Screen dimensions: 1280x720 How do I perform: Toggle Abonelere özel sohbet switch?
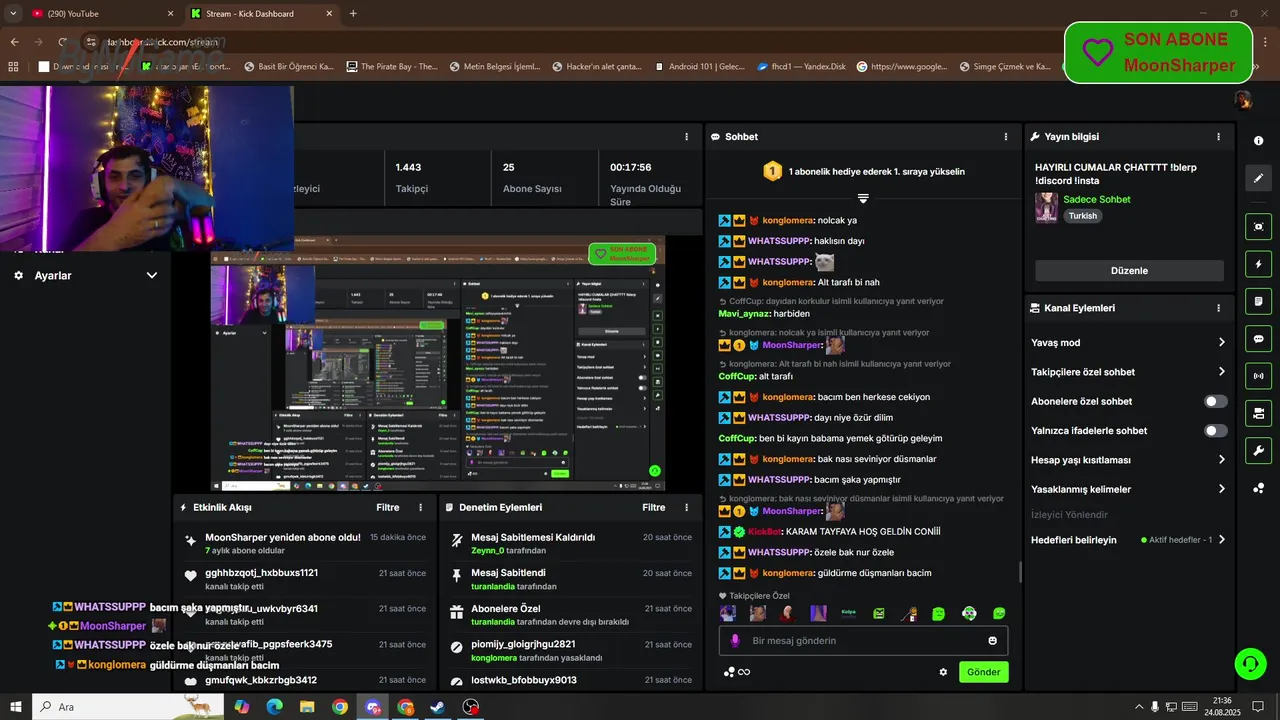[x=1216, y=401]
